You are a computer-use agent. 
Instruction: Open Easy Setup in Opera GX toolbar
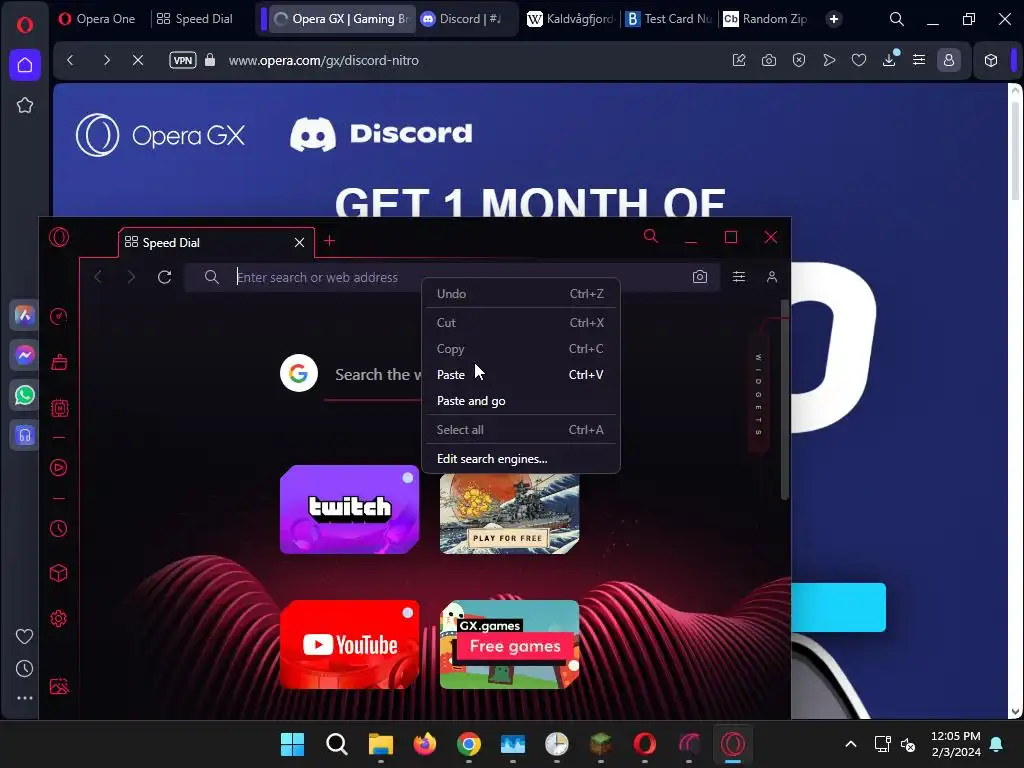[739, 277]
